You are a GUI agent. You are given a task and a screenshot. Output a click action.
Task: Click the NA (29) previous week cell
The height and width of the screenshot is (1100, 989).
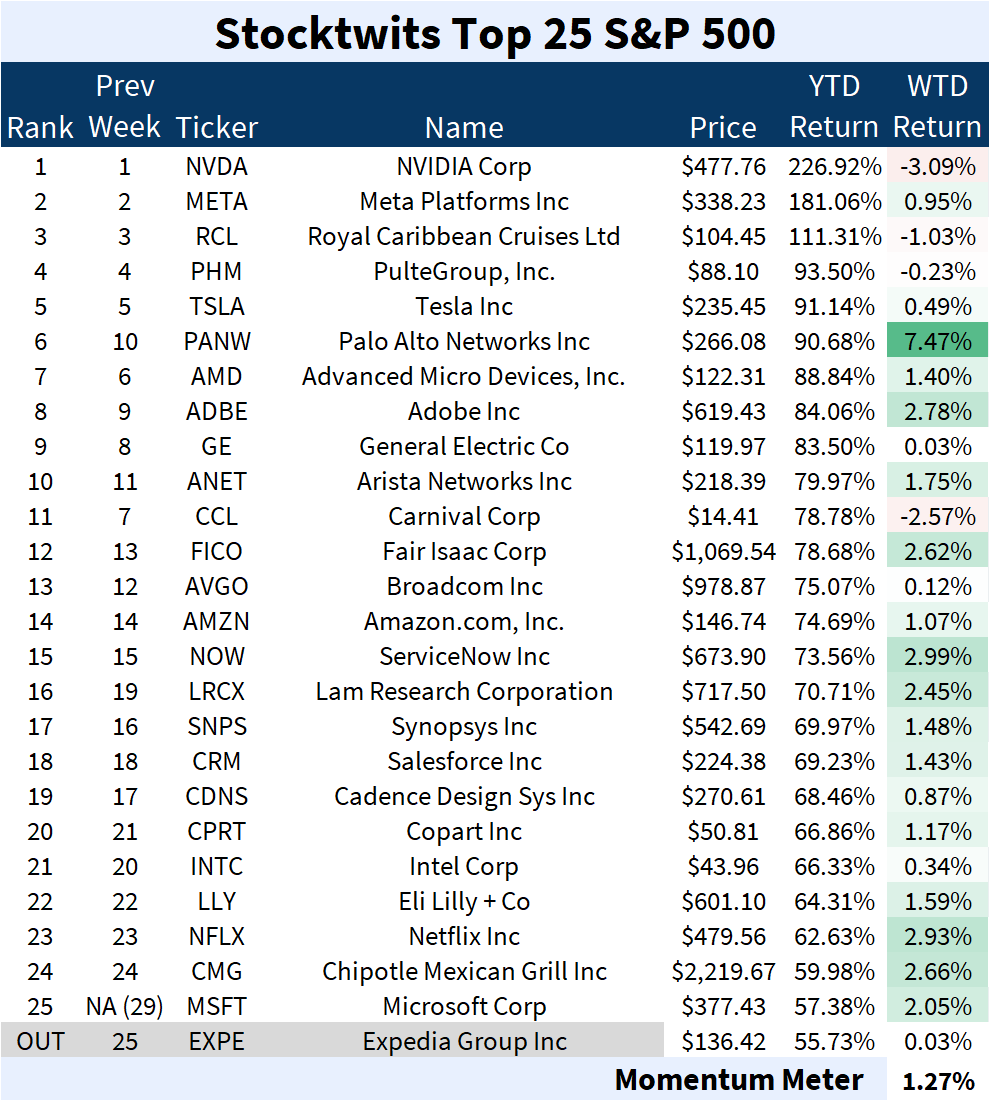tap(124, 1007)
